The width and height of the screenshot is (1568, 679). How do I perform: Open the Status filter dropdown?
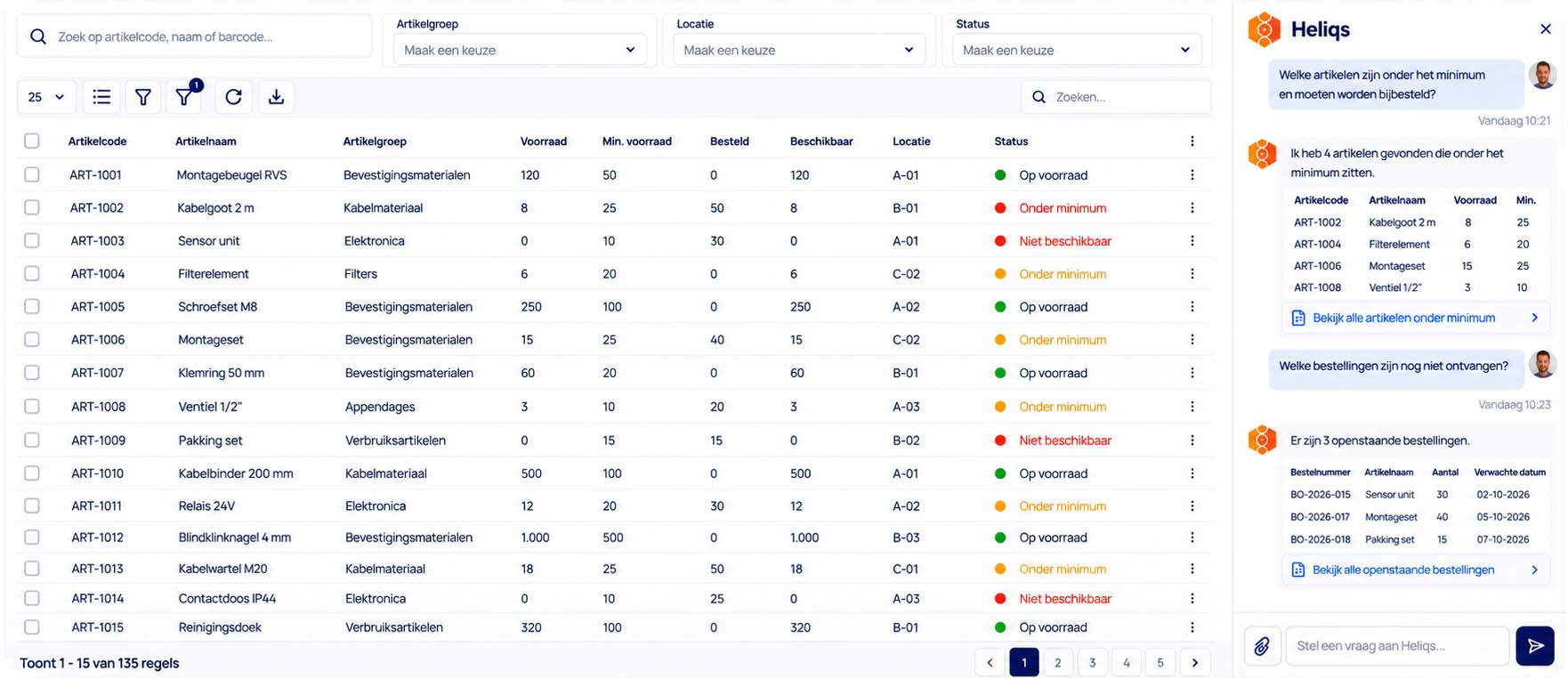[x=1077, y=50]
